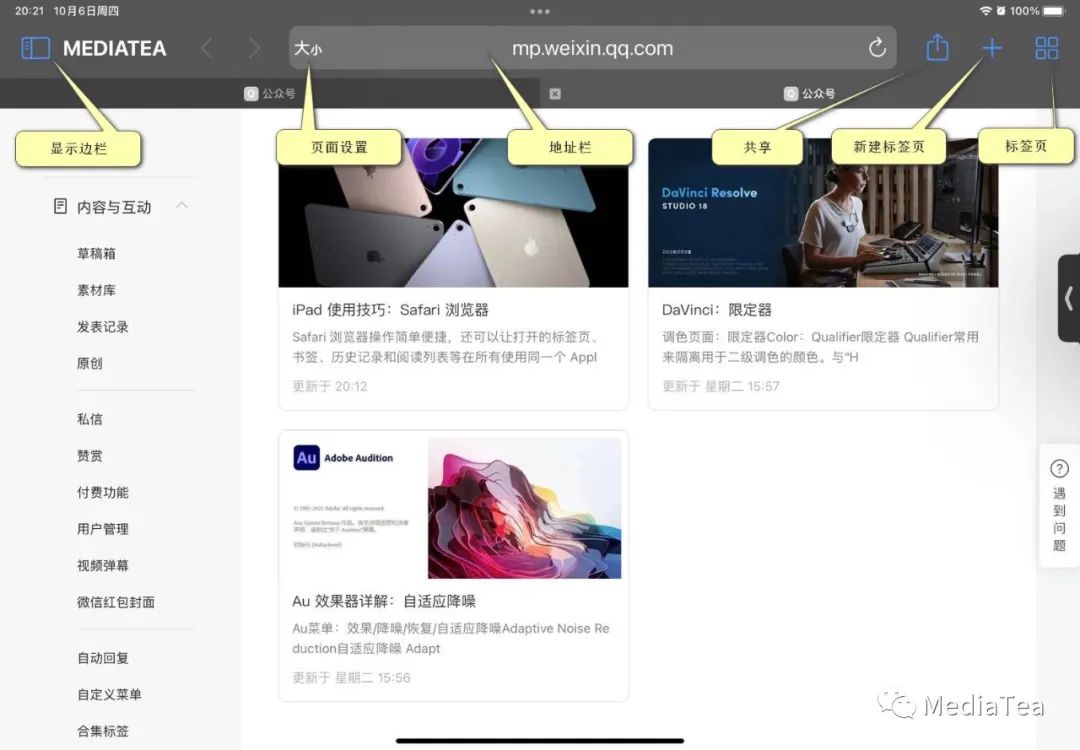Close the current tab
The width and height of the screenshot is (1080, 750).
[x=555, y=94]
